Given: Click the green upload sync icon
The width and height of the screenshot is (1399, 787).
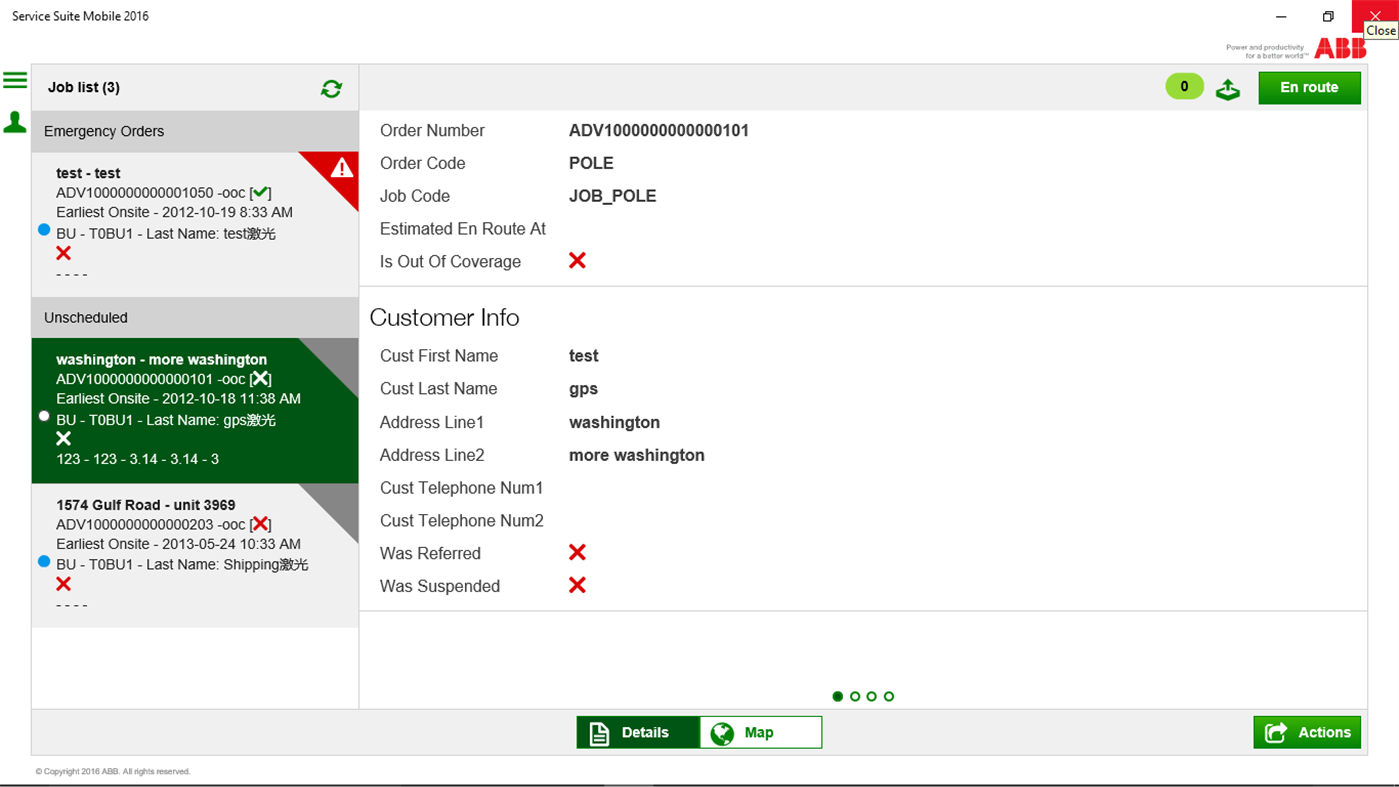Looking at the screenshot, I should pos(1228,89).
